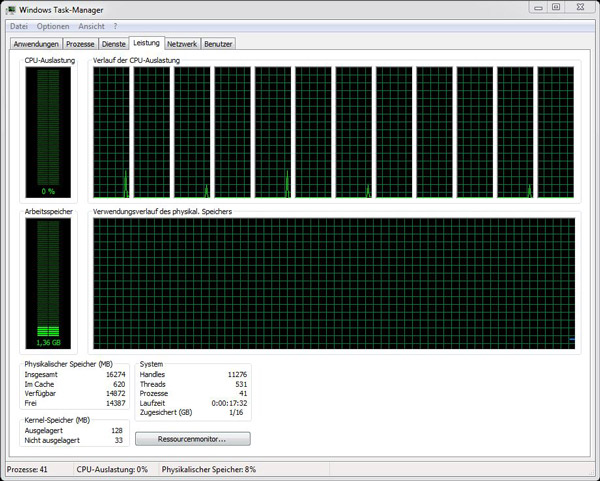Click the first CPU core history graph
This screenshot has height=481, width=600.
coord(111,132)
